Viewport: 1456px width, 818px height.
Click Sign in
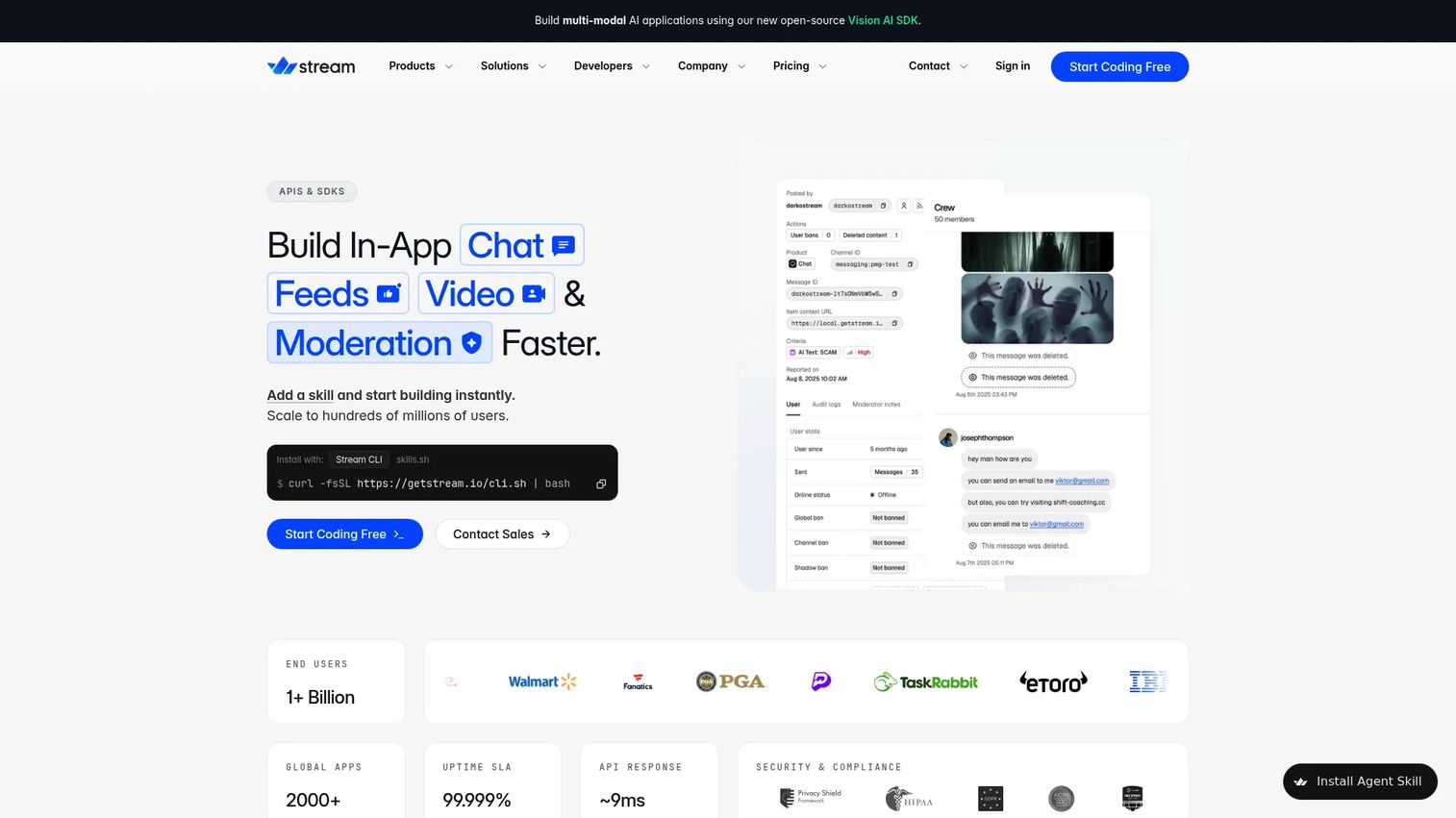click(x=1013, y=66)
